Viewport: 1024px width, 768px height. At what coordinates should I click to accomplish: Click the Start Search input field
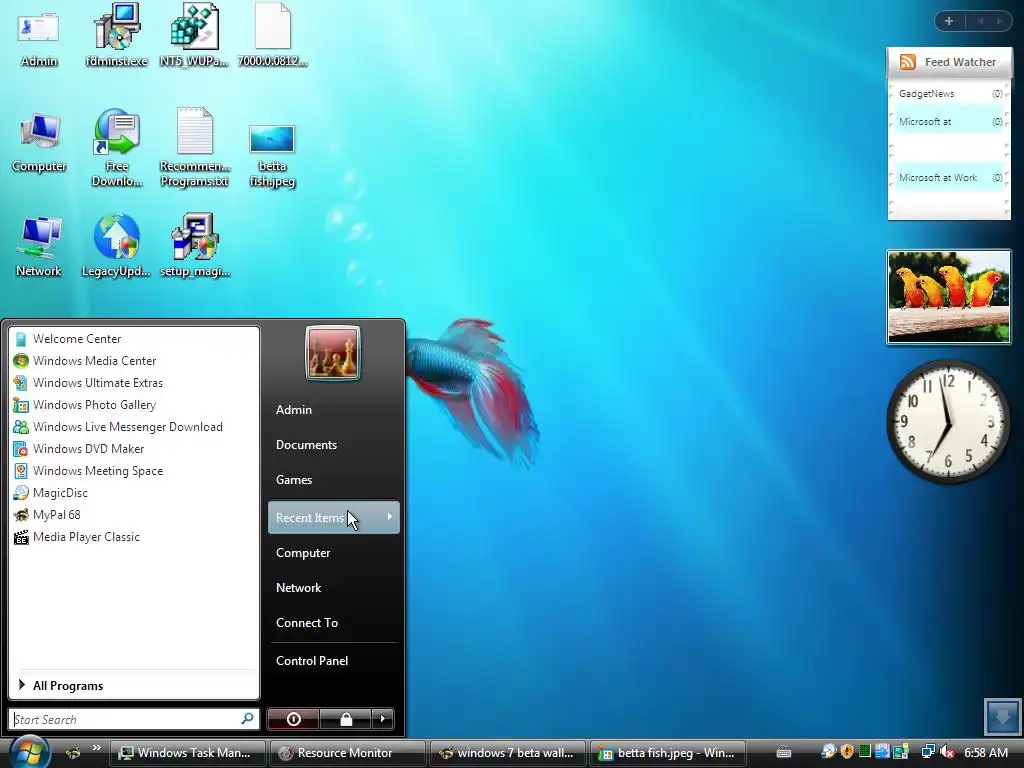(124, 719)
